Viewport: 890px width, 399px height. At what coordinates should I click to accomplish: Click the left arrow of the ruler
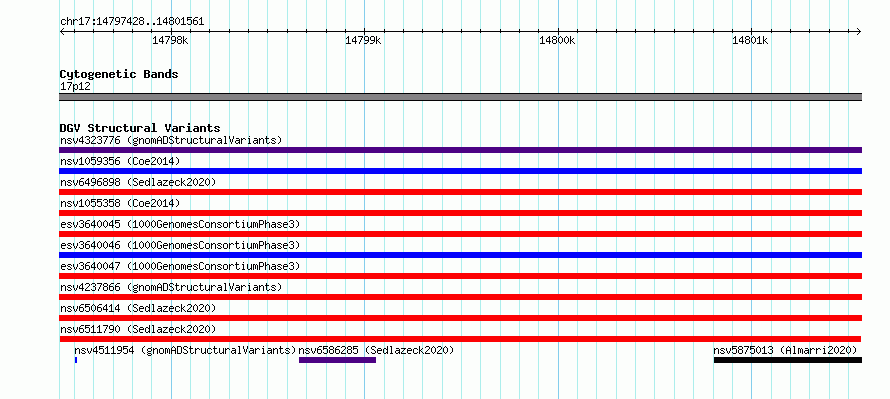click(62, 31)
